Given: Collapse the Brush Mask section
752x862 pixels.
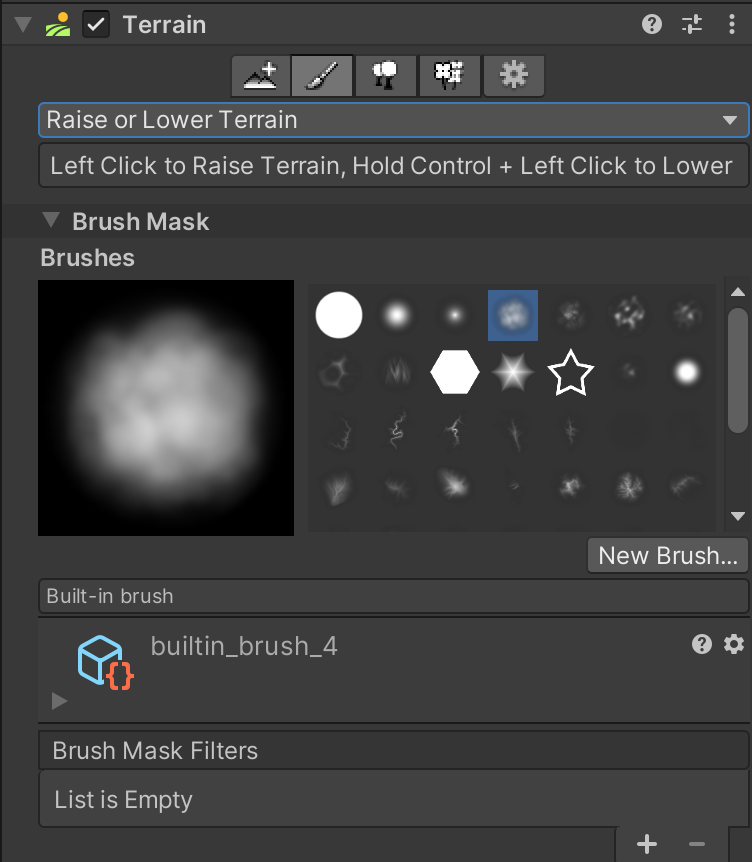Looking at the screenshot, I should coord(51,221).
